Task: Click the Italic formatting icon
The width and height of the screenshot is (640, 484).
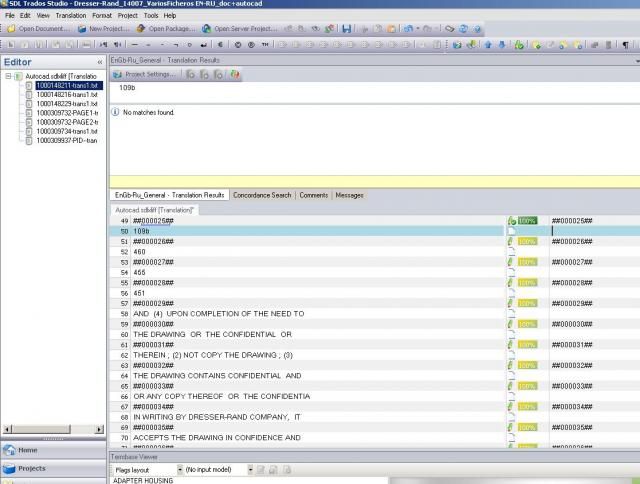Action: 25,45
